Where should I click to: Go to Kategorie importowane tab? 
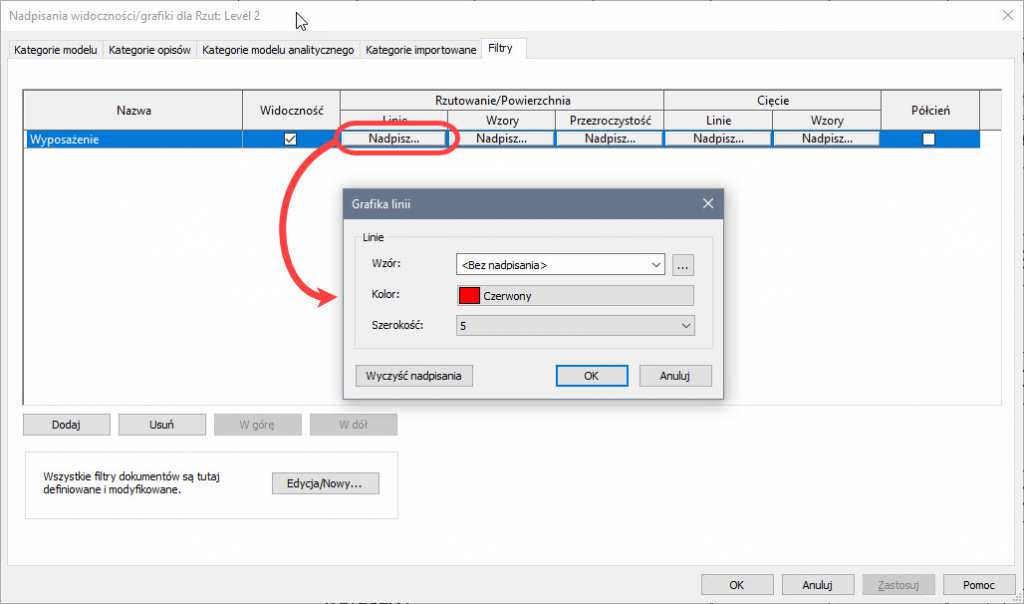(420, 49)
